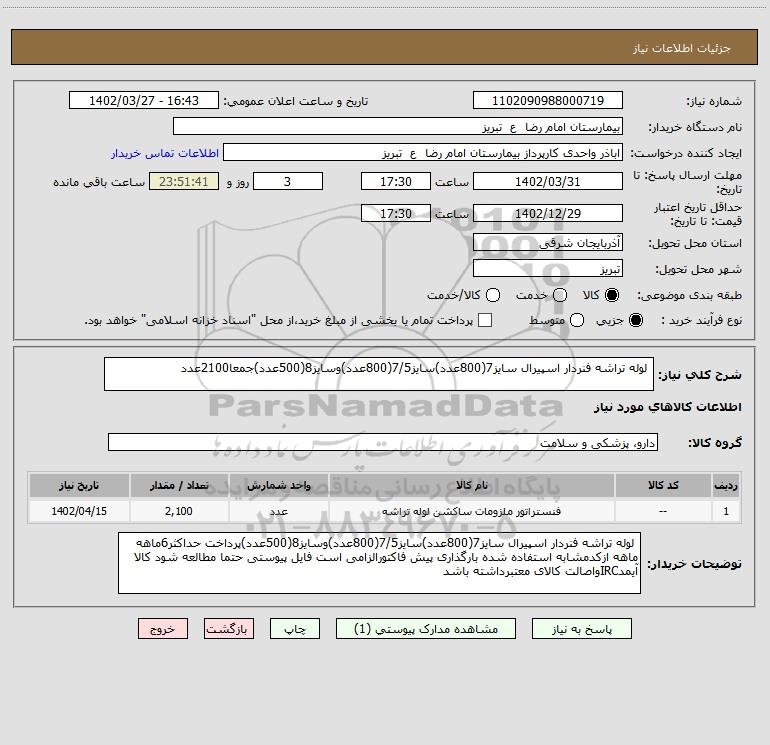770x745 pixels.
Task: Click واحد شمارش column header
Action: pos(278,485)
